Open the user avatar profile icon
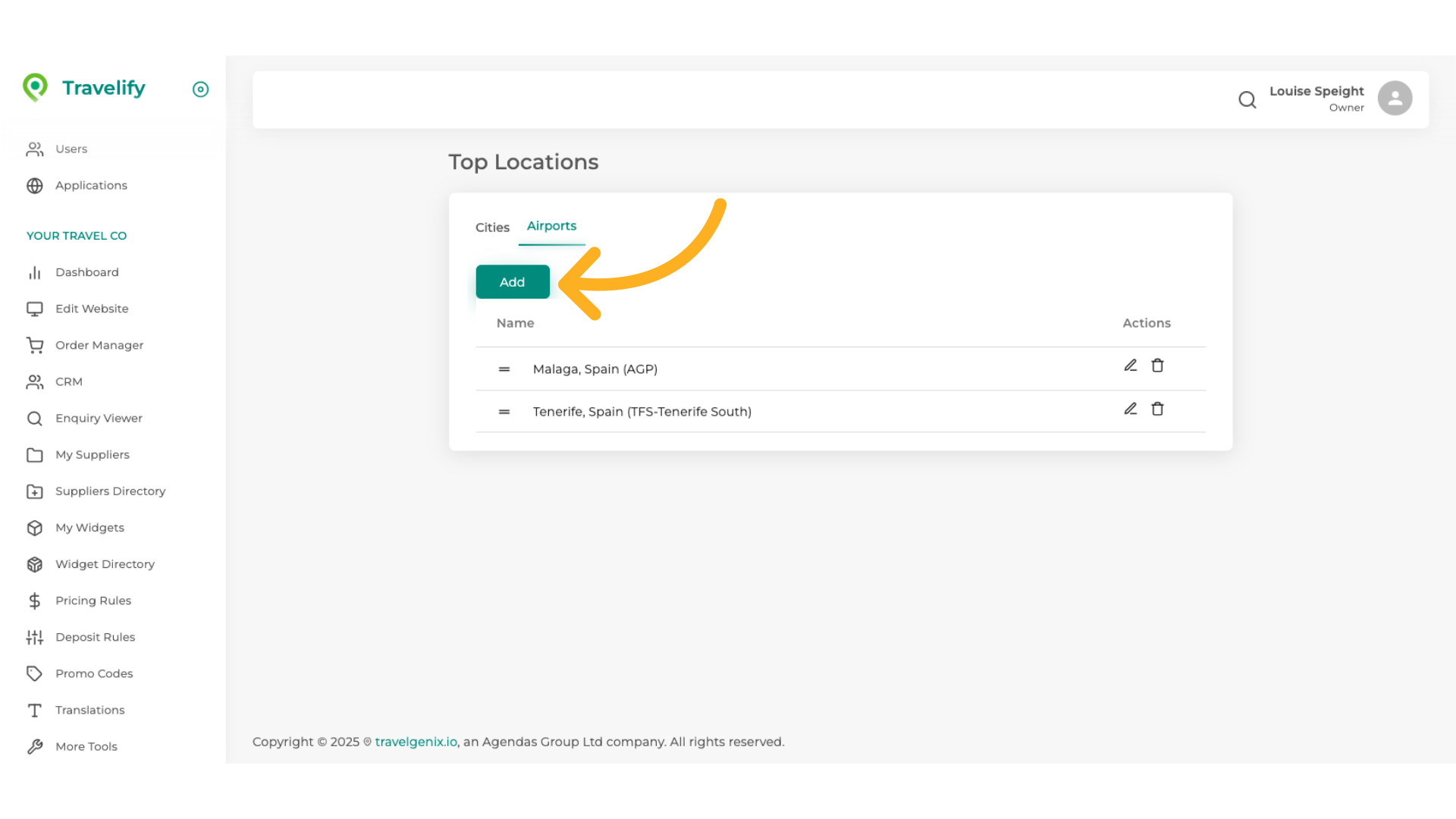 1395,99
